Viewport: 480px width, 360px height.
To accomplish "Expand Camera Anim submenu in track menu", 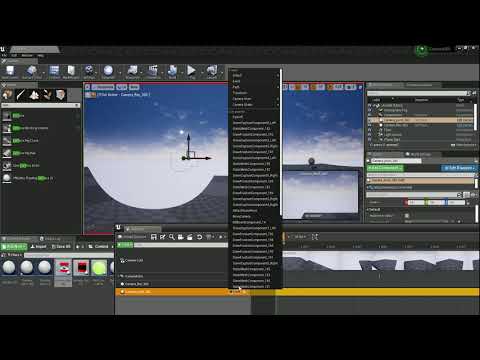I will coord(255,99).
